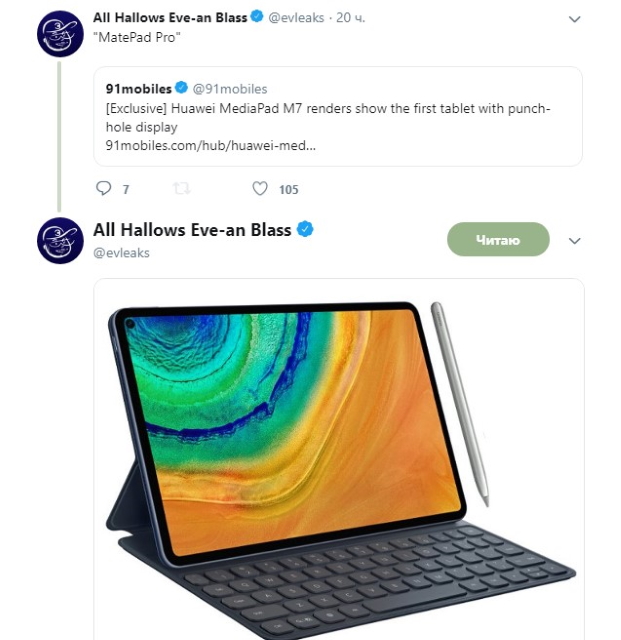621x640 pixels.
Task: Click the '20 ч.' timestamp
Action: click(350, 18)
